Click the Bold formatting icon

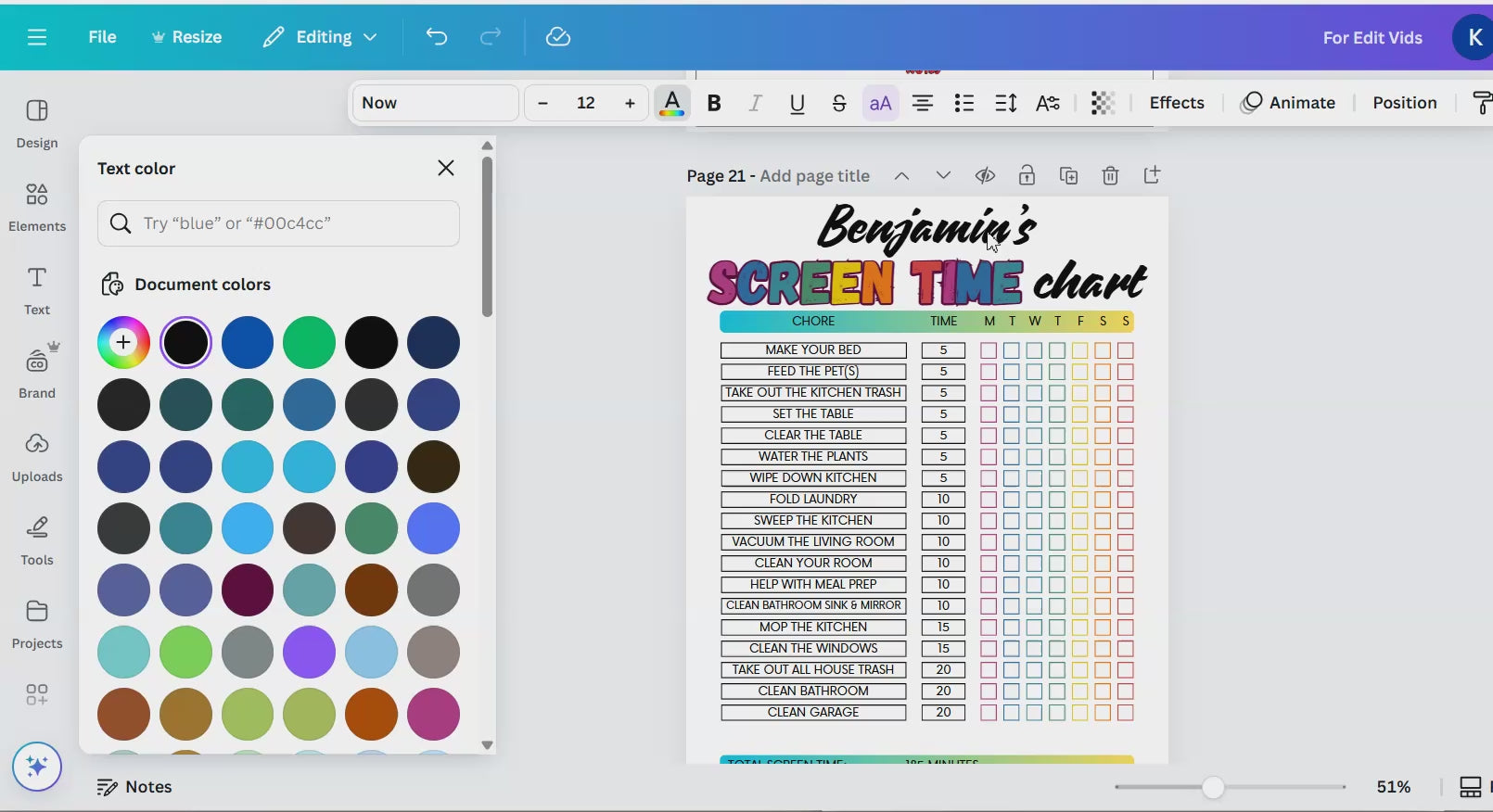point(714,103)
